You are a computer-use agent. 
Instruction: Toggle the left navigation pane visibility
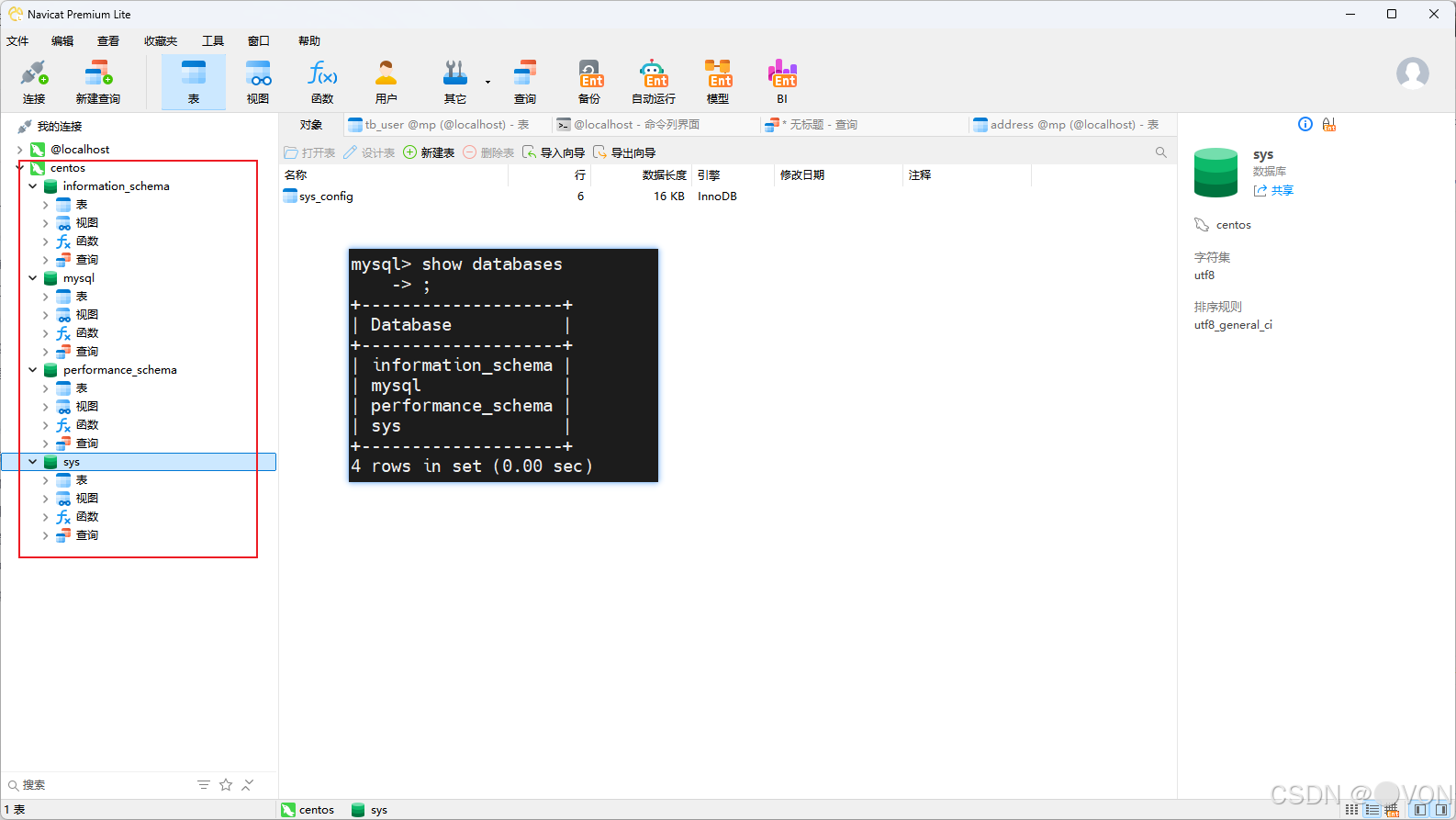(1421, 810)
